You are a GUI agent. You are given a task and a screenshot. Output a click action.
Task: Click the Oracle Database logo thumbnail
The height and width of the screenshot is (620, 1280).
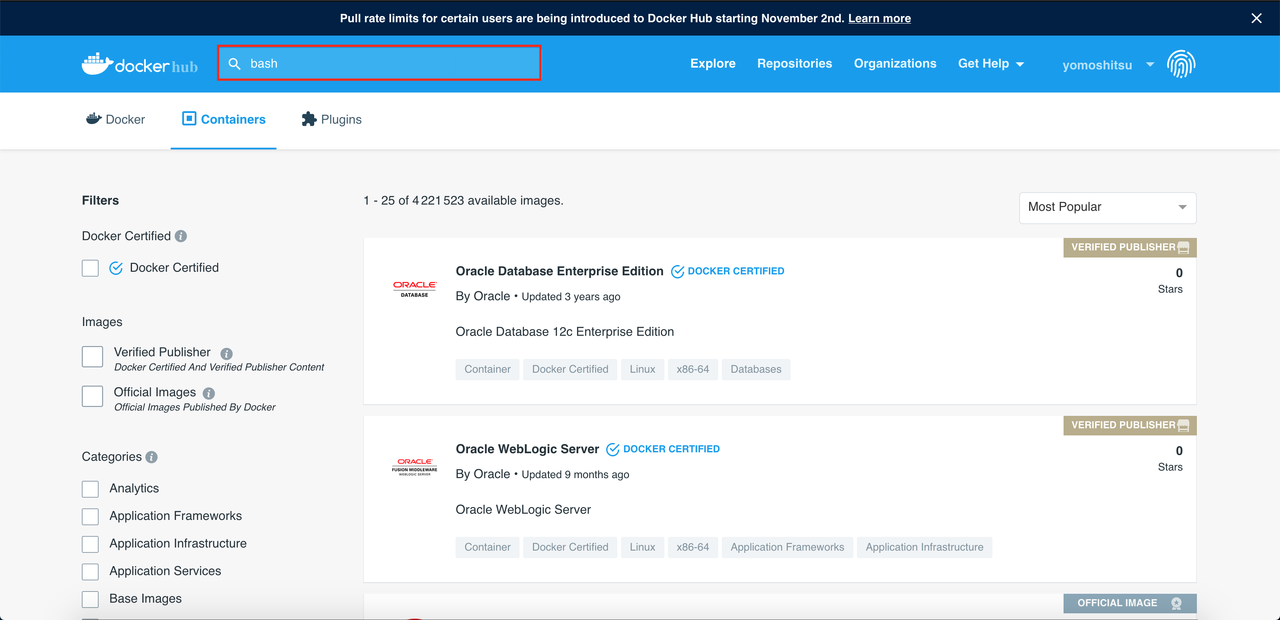(414, 290)
